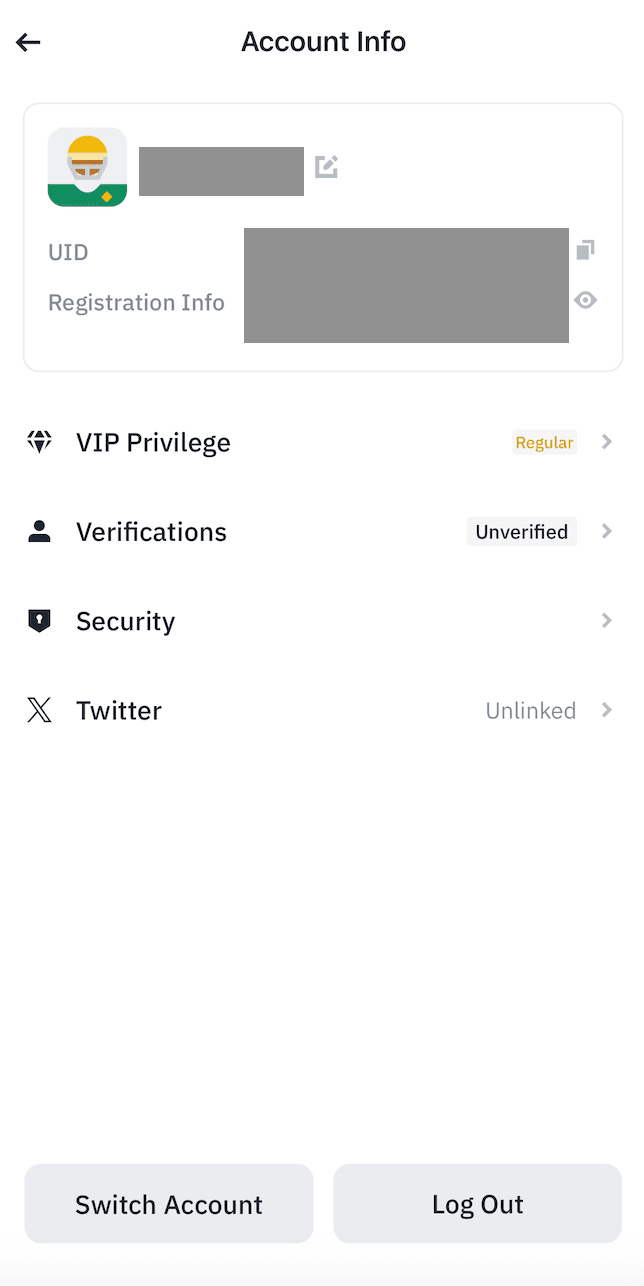
Task: Select the VIP Privilege diamond icon
Action: tap(39, 442)
